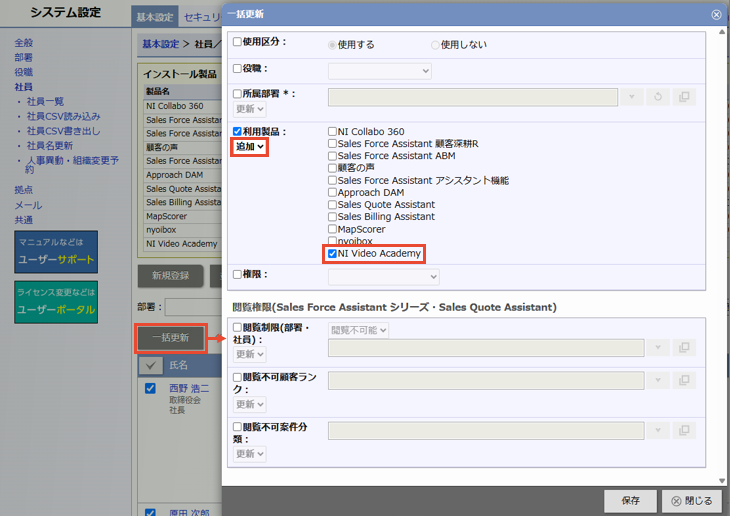
Task: Open 拠点 in the sidebar
Action: [24, 190]
